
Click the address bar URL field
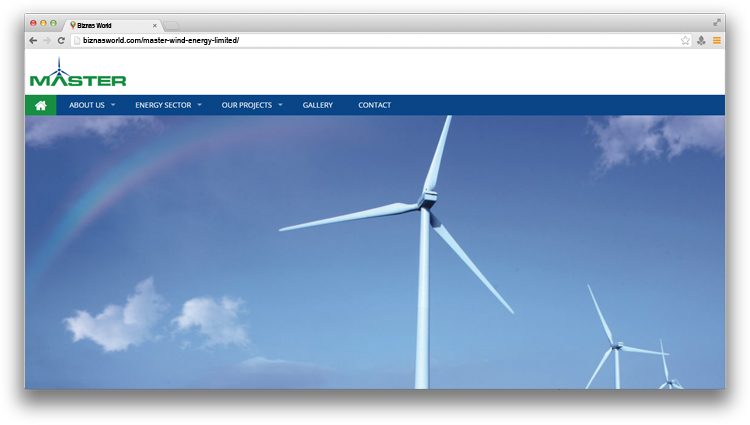[370, 40]
